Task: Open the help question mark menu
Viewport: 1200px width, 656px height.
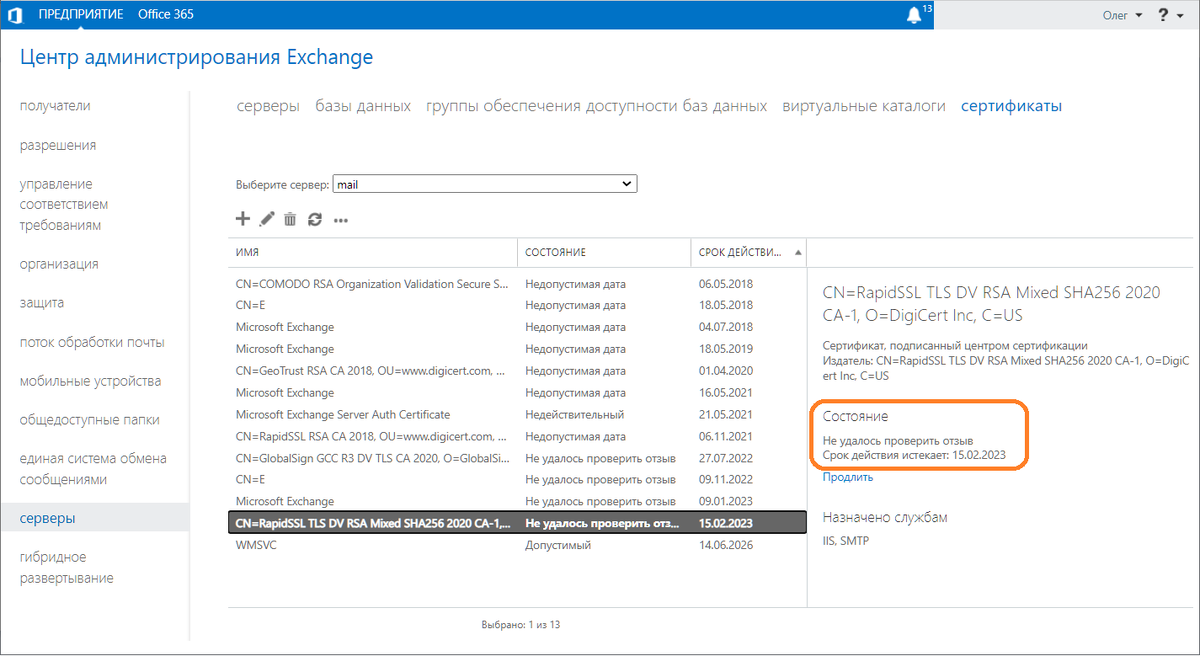Action: pos(1168,15)
